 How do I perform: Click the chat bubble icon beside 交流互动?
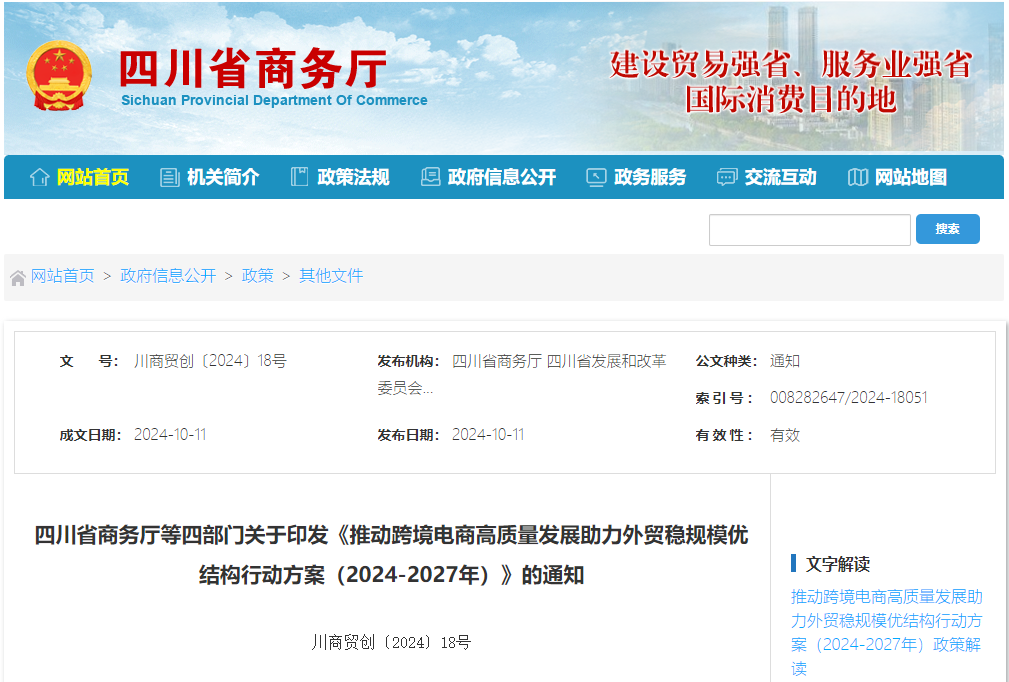tap(727, 177)
